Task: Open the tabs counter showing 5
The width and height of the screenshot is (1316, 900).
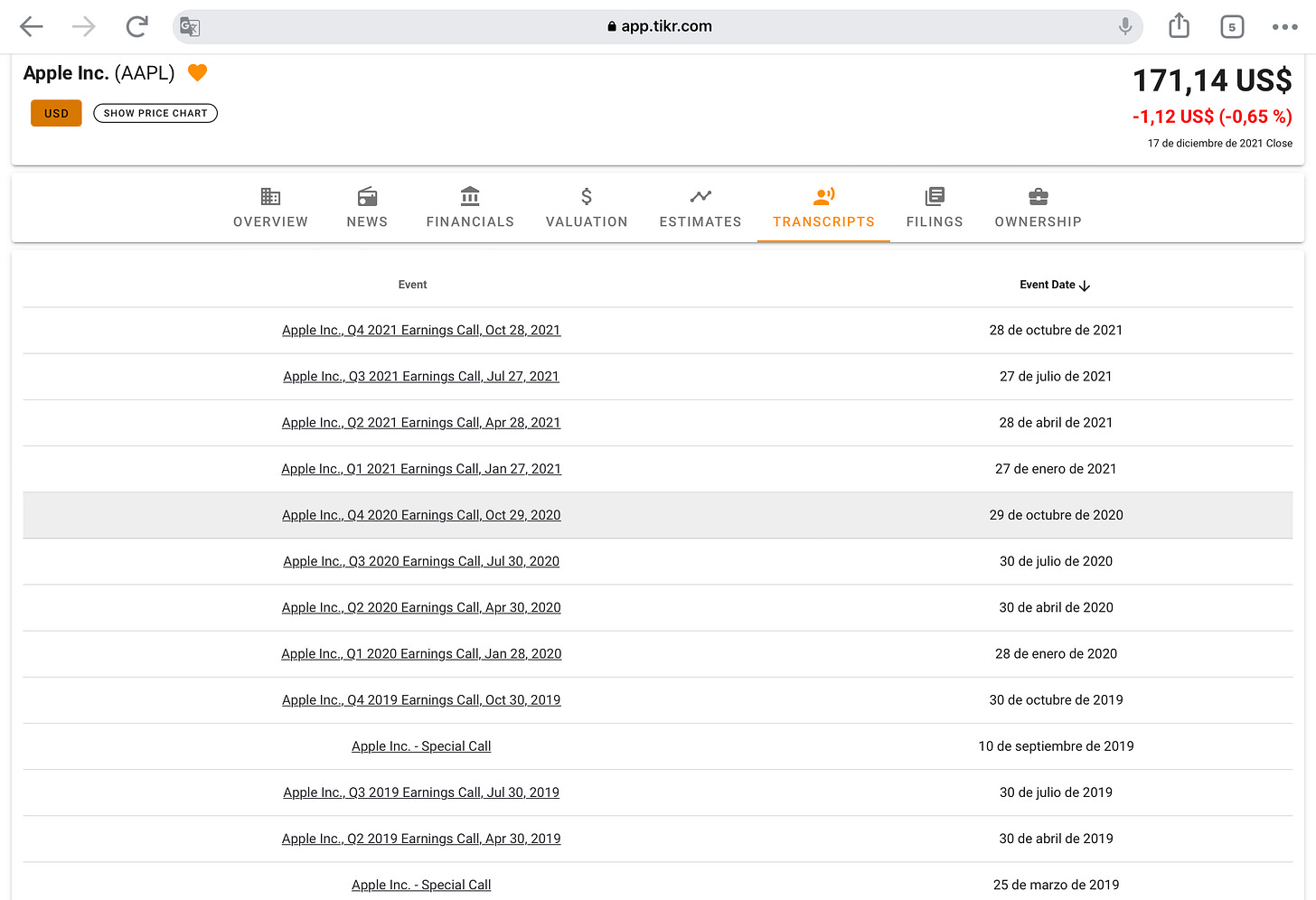Action: click(1232, 27)
